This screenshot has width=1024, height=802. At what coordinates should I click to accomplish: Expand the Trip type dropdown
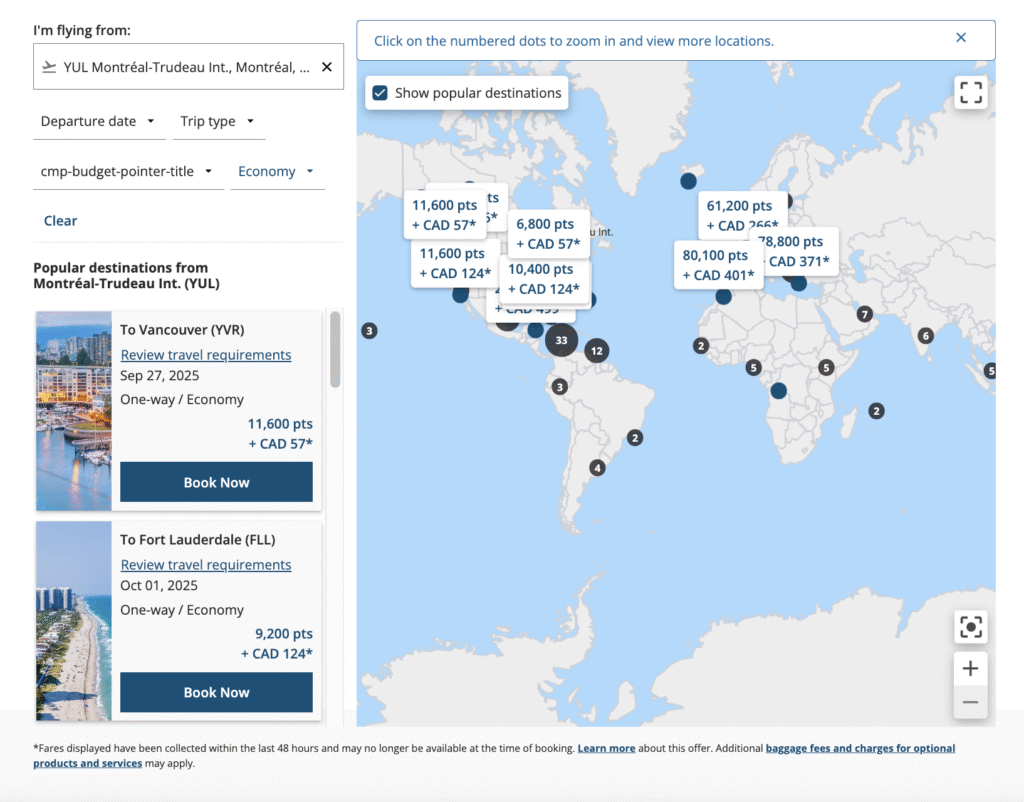[218, 121]
